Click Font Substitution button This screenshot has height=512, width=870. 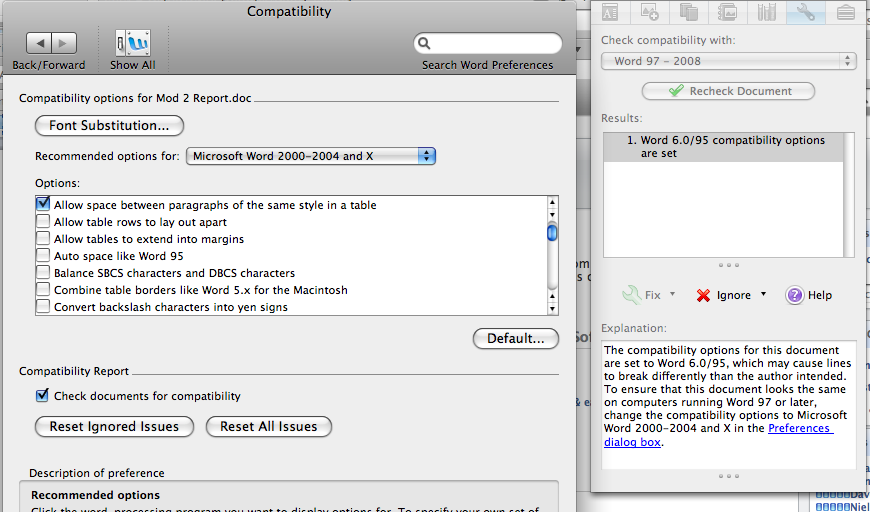[x=109, y=125]
